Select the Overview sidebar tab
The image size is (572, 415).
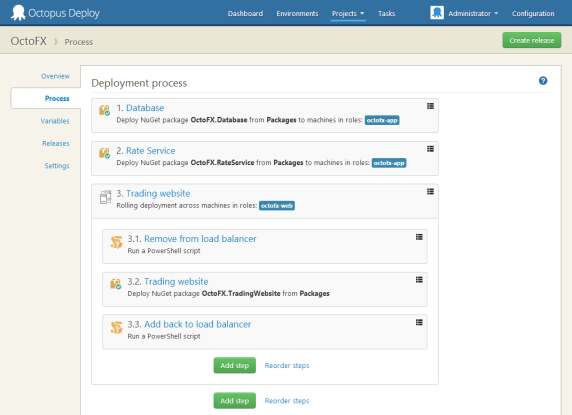click(55, 76)
